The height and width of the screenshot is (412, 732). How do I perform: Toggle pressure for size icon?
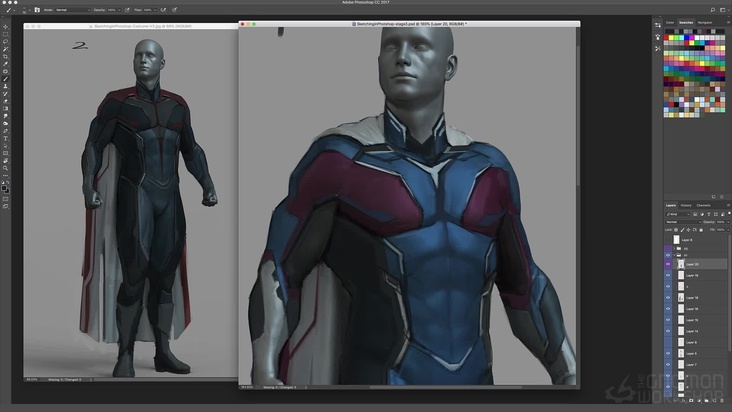pyautogui.click(x=174, y=9)
